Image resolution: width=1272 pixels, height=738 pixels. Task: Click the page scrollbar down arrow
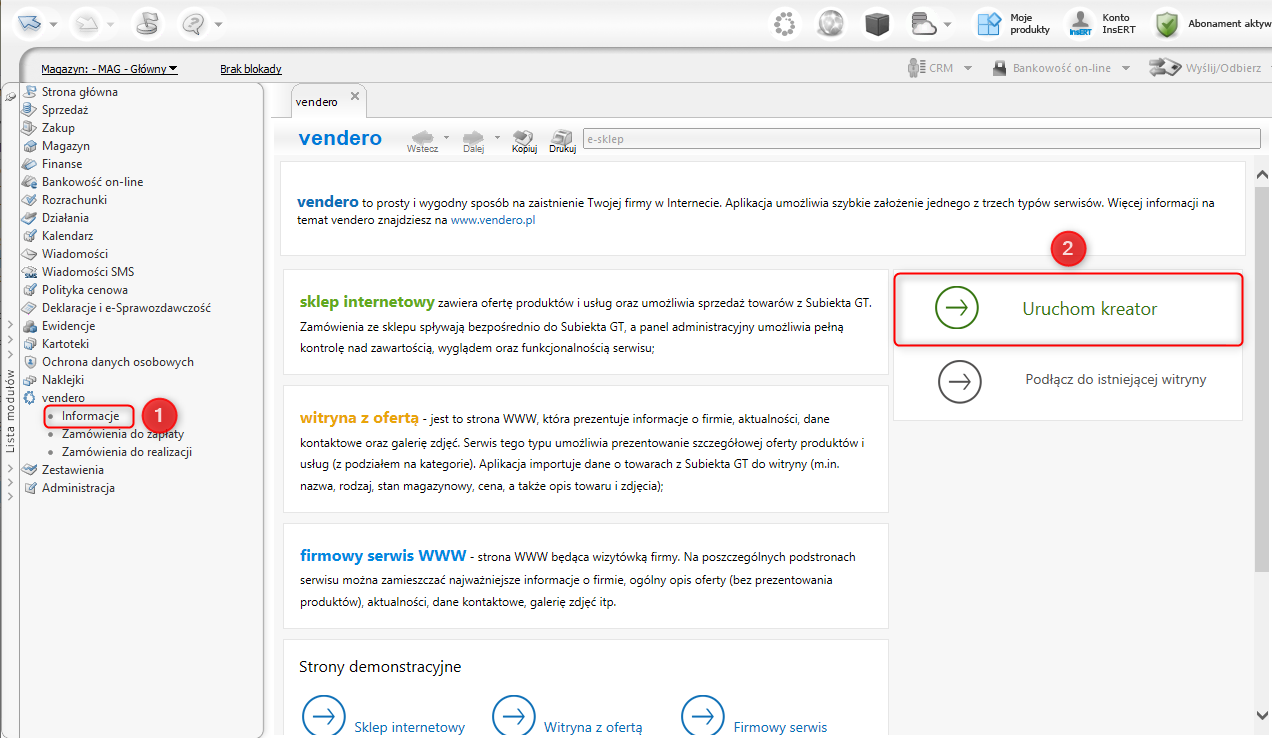(x=1261, y=714)
